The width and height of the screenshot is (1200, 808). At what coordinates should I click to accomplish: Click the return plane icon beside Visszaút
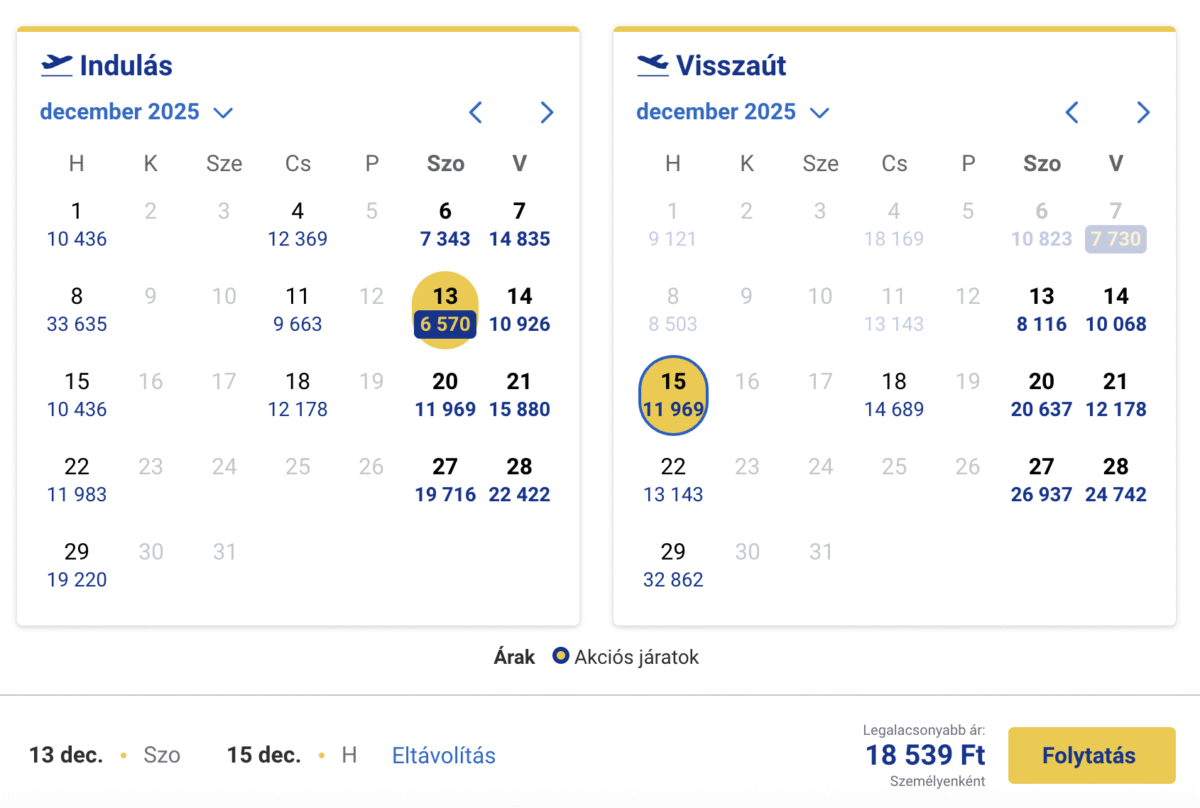coord(653,66)
